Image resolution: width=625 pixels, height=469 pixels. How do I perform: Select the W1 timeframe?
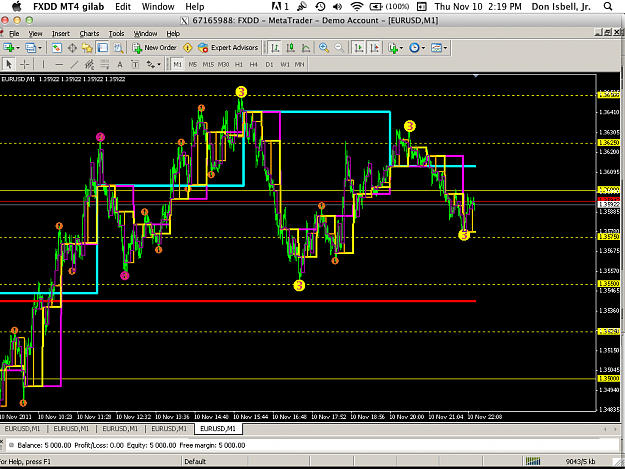tap(285, 64)
